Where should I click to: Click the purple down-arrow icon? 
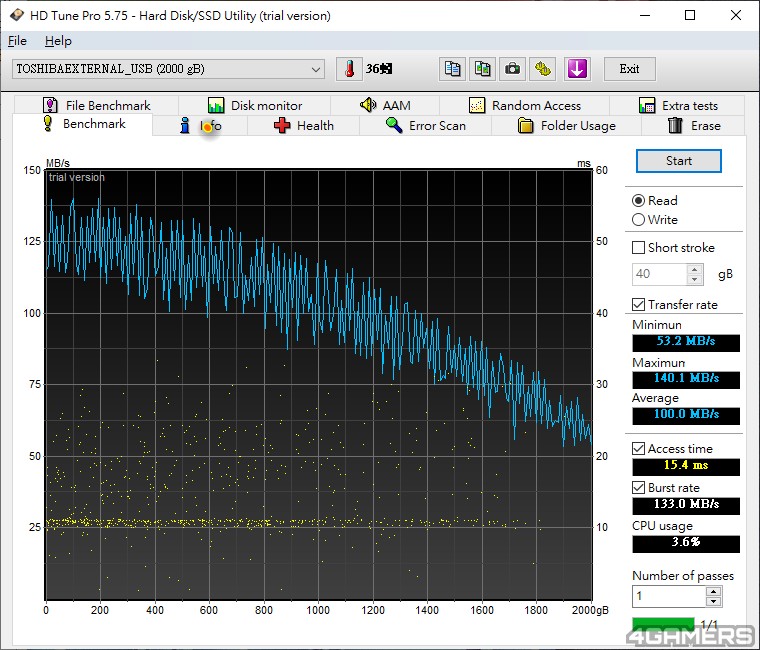[x=577, y=69]
